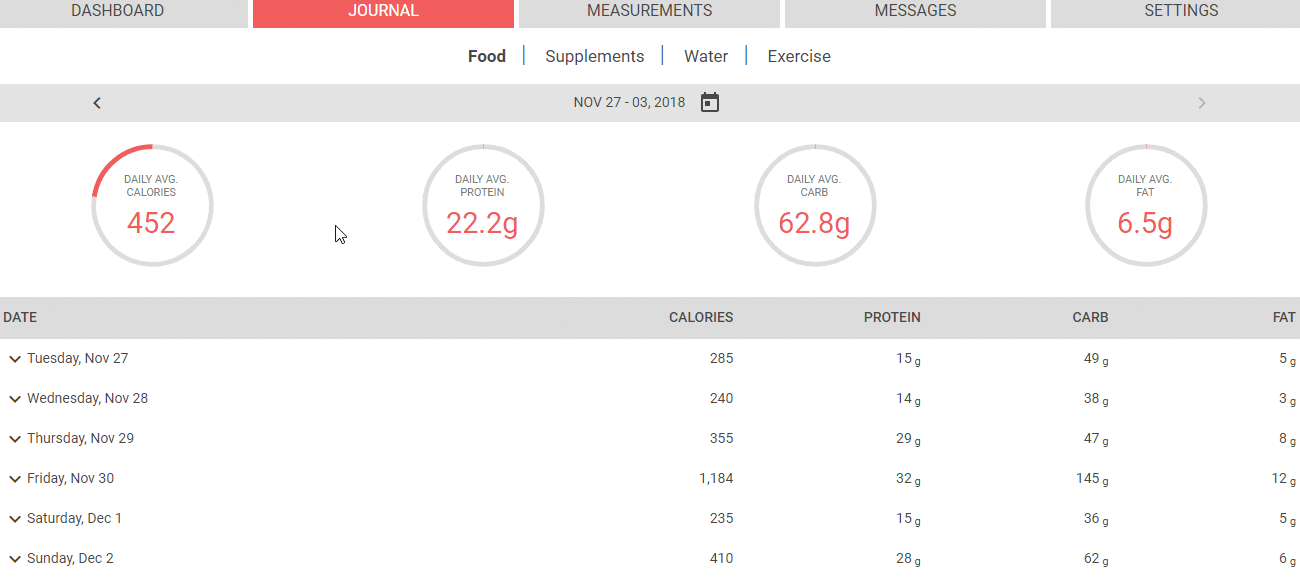Go to the Settings tab
Viewport: 1300px width, 578px height.
1181,12
